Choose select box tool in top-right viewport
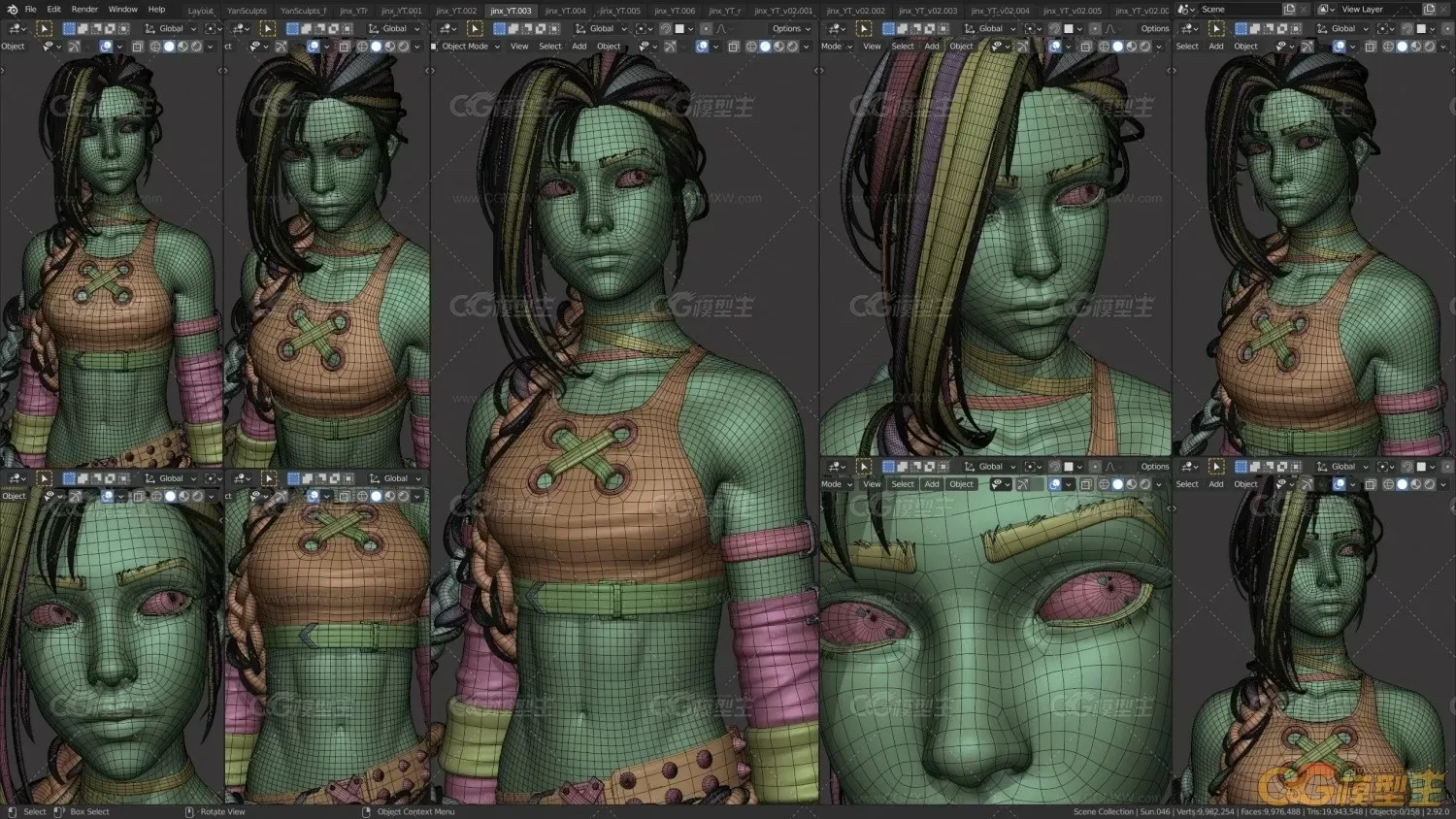Image resolution: width=1456 pixels, height=819 pixels. pos(1216,28)
